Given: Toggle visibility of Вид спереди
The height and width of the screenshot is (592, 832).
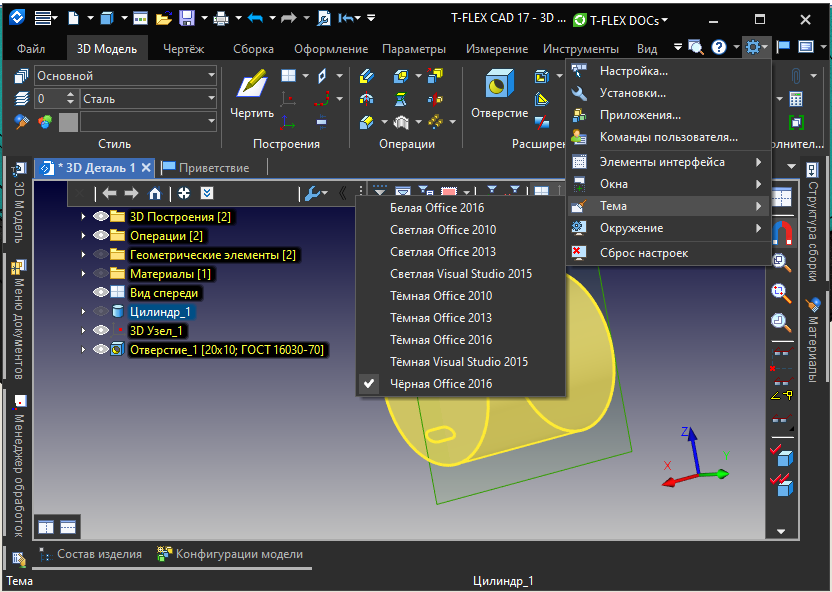Looking at the screenshot, I should pos(100,292).
